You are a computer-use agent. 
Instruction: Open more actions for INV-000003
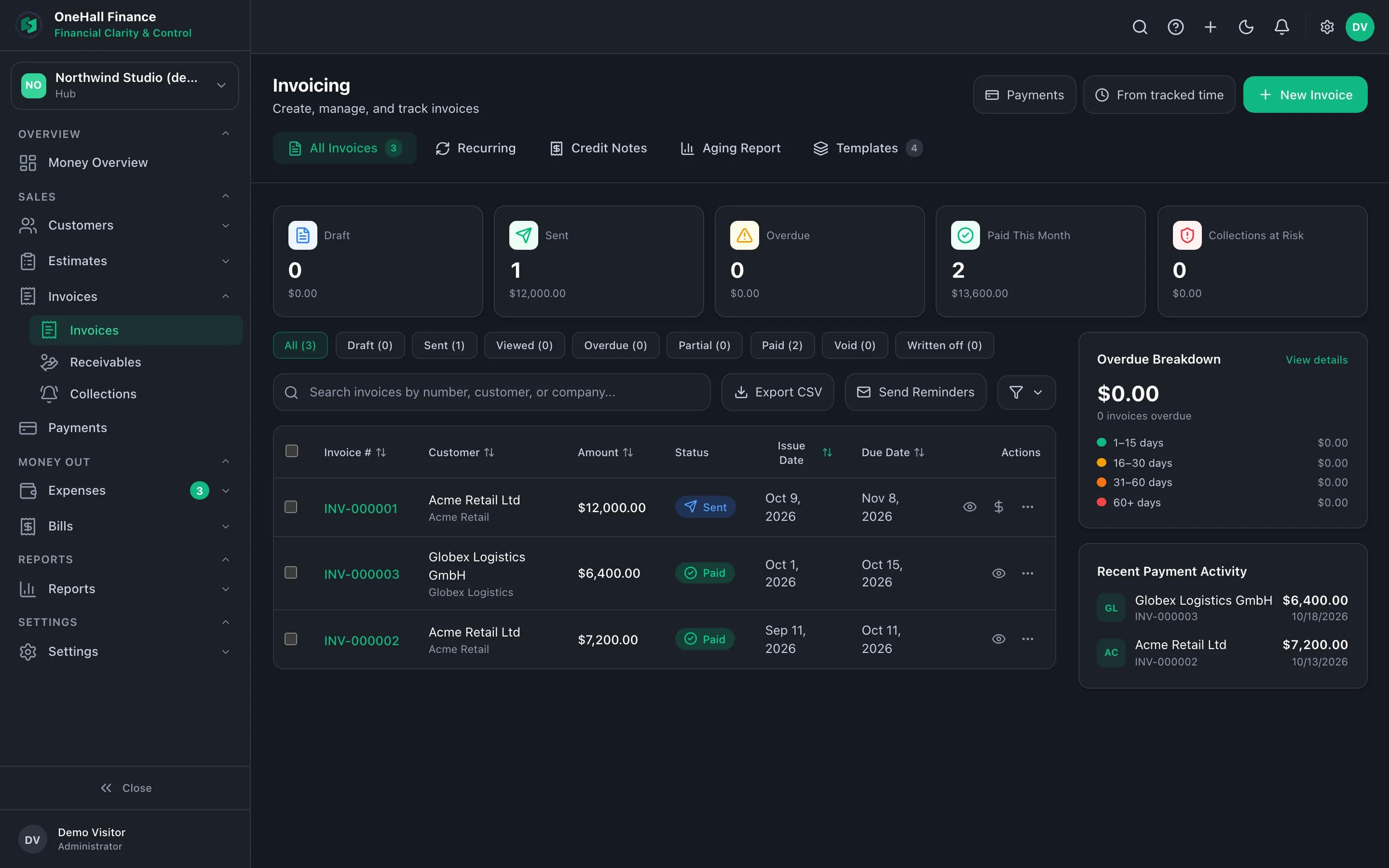(1027, 573)
